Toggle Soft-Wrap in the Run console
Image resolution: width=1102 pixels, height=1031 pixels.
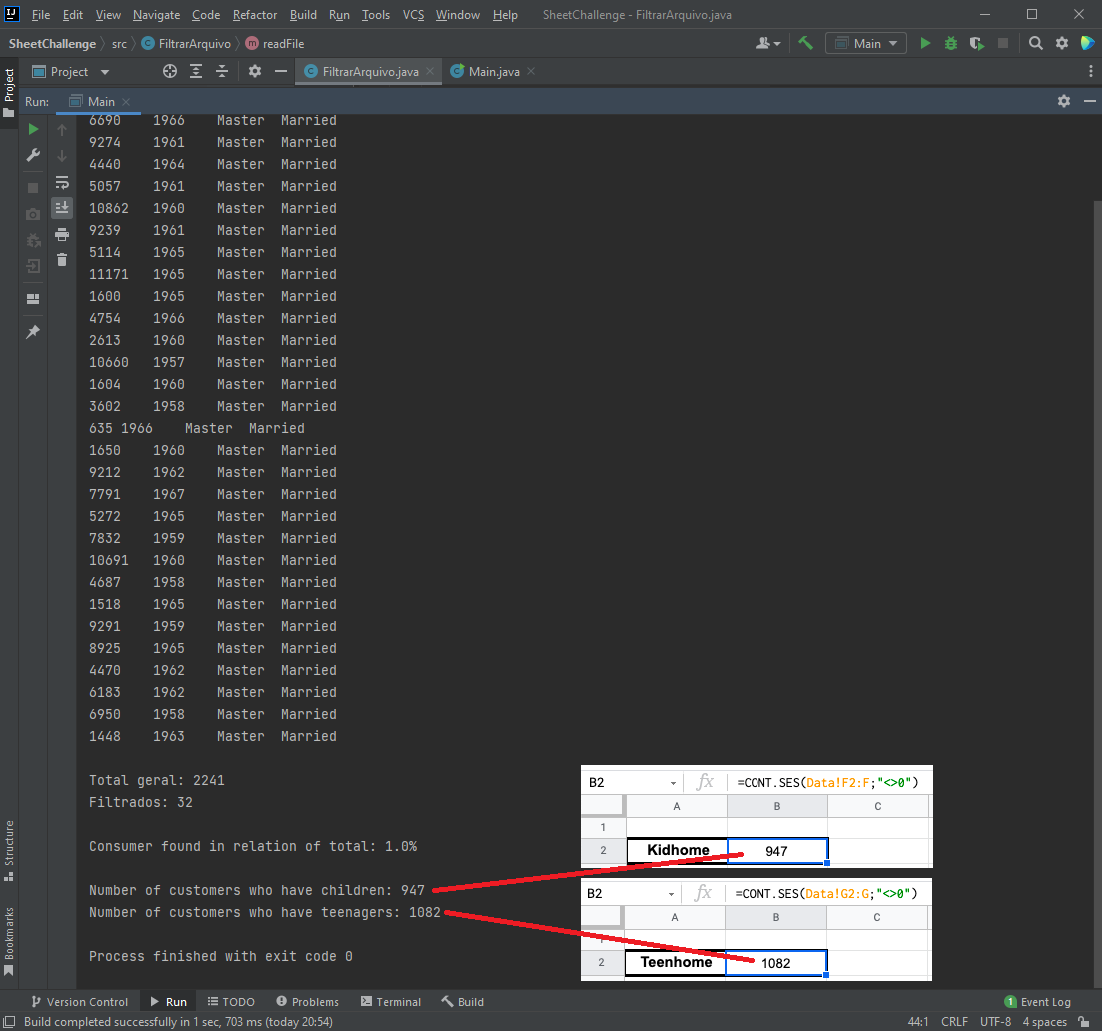click(x=61, y=184)
